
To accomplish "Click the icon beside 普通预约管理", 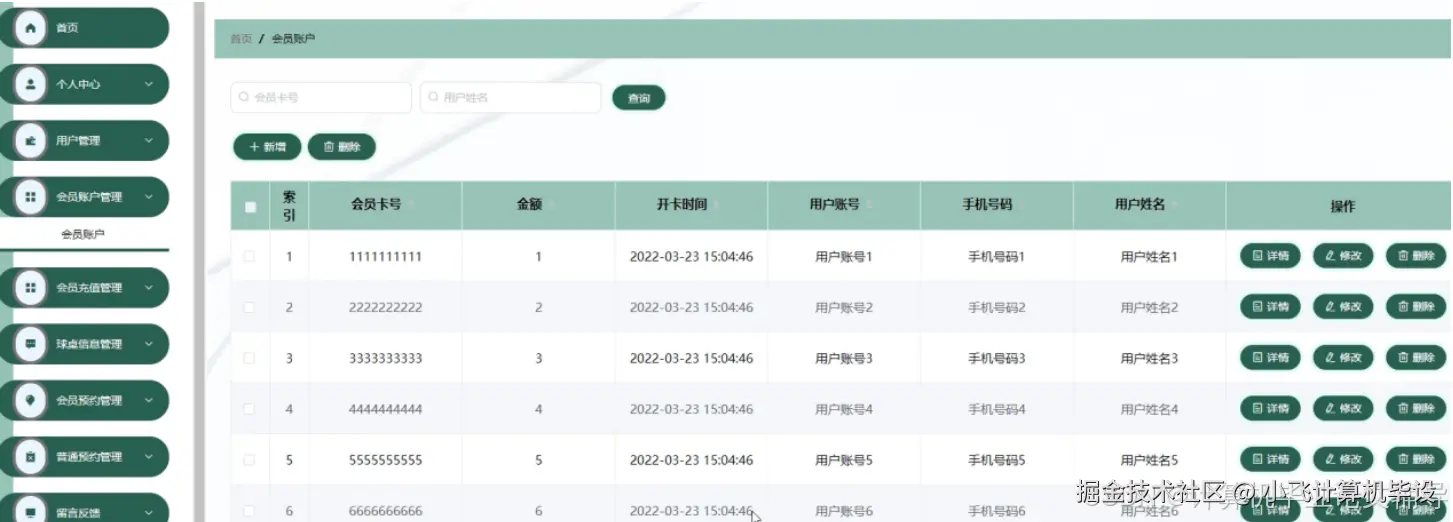I will pos(30,457).
